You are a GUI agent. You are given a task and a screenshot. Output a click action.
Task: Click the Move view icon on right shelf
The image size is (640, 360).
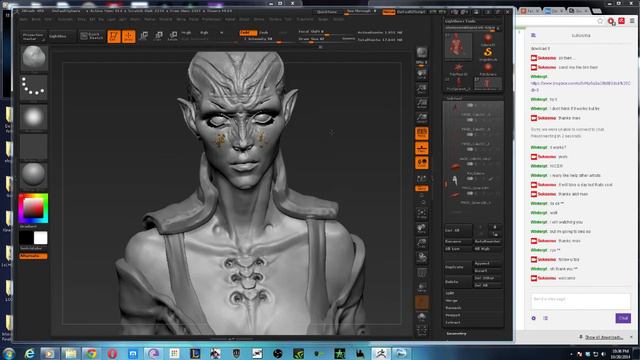pyautogui.click(x=422, y=229)
